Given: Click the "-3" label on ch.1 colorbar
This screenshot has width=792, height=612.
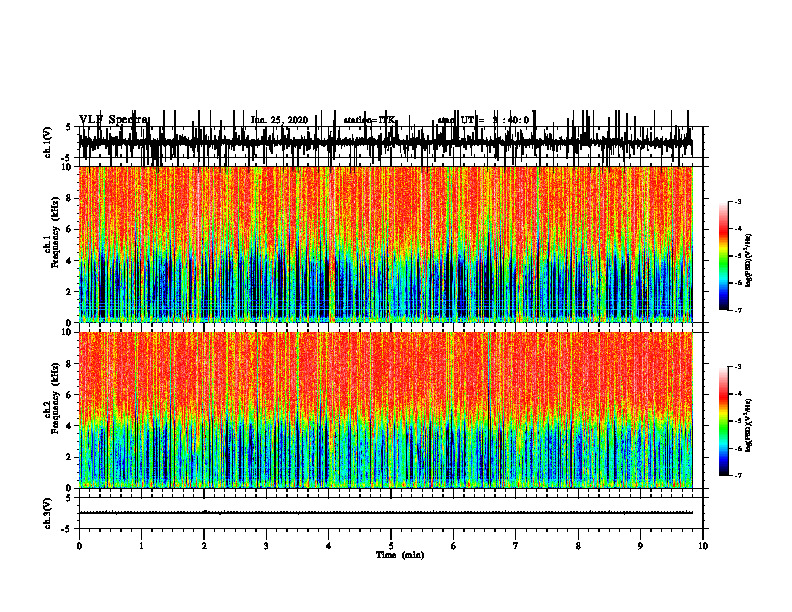Looking at the screenshot, I should pyautogui.click(x=738, y=201).
